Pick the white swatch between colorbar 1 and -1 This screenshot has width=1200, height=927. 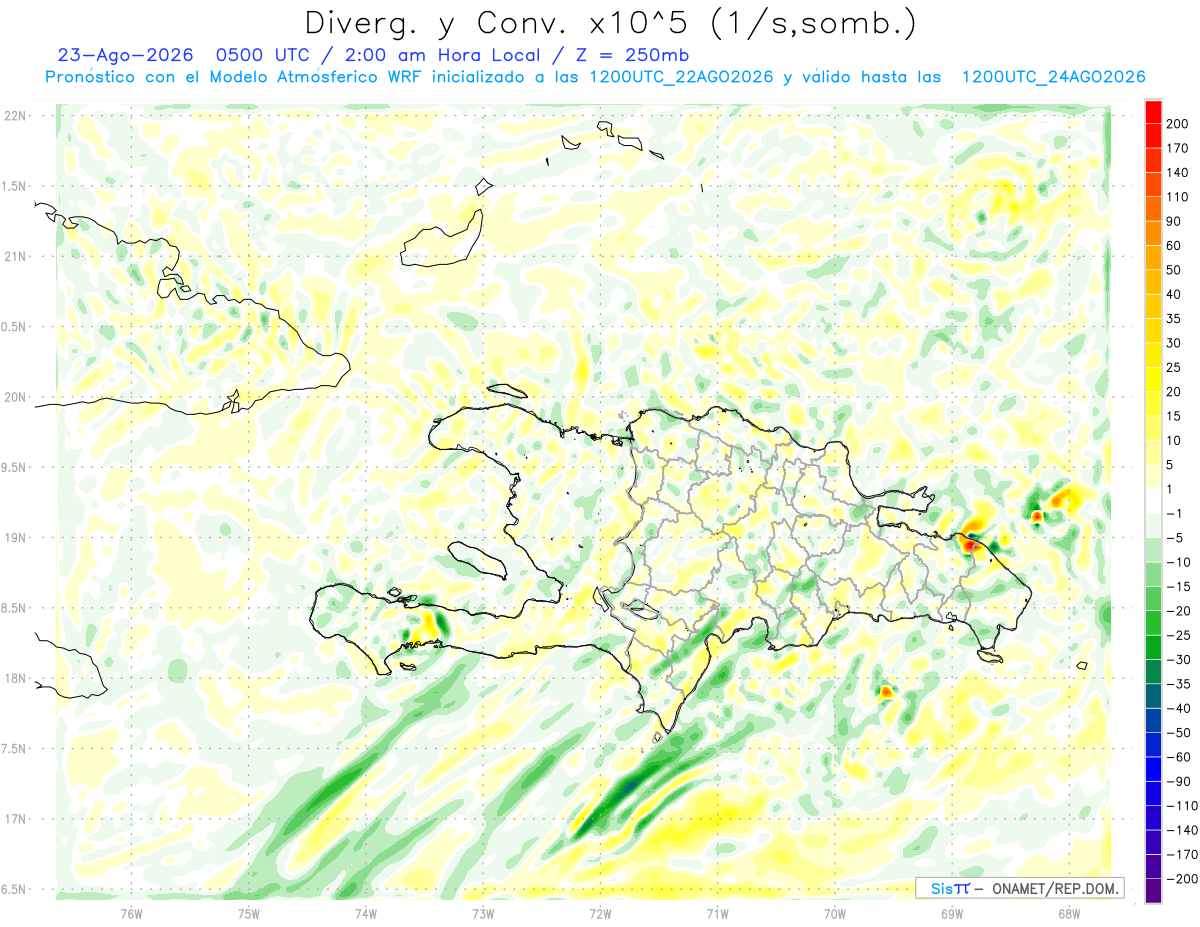pos(1153,501)
